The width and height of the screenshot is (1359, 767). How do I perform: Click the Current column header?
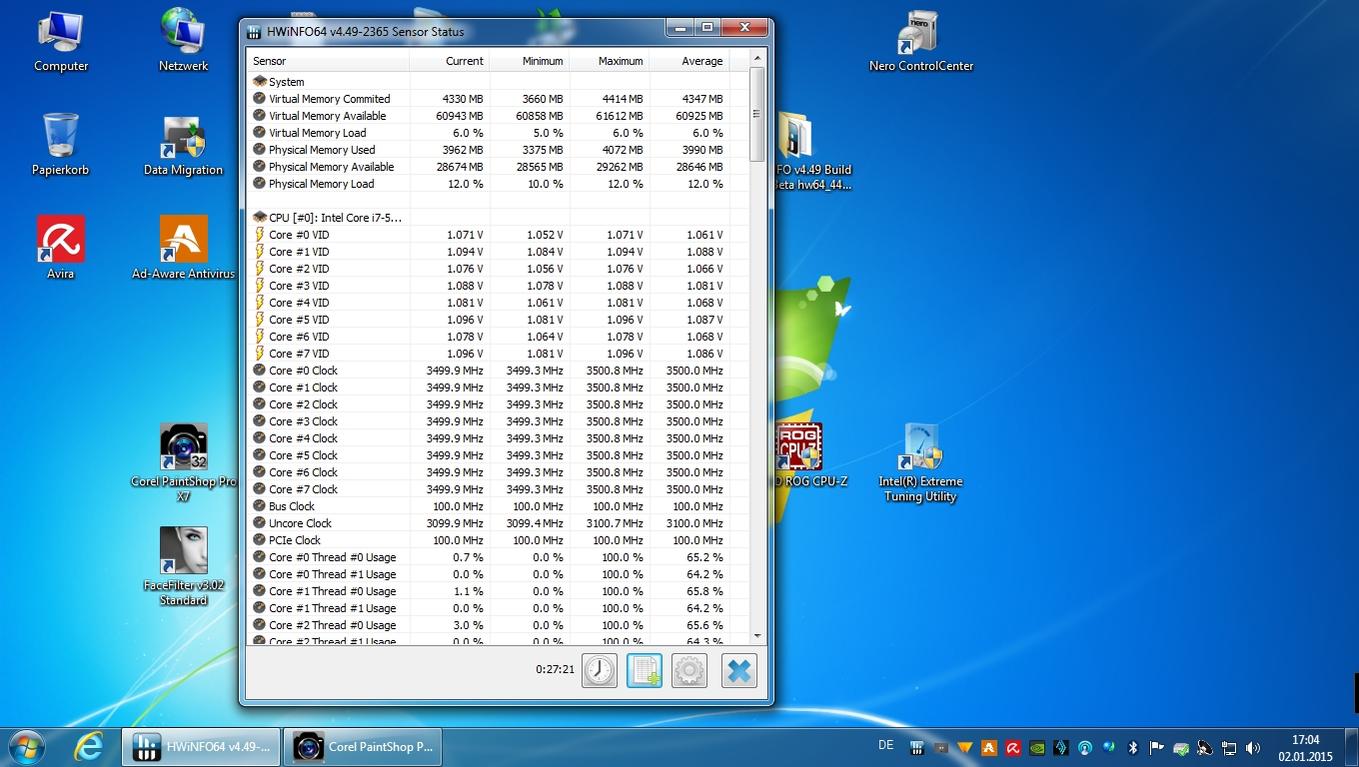point(450,61)
